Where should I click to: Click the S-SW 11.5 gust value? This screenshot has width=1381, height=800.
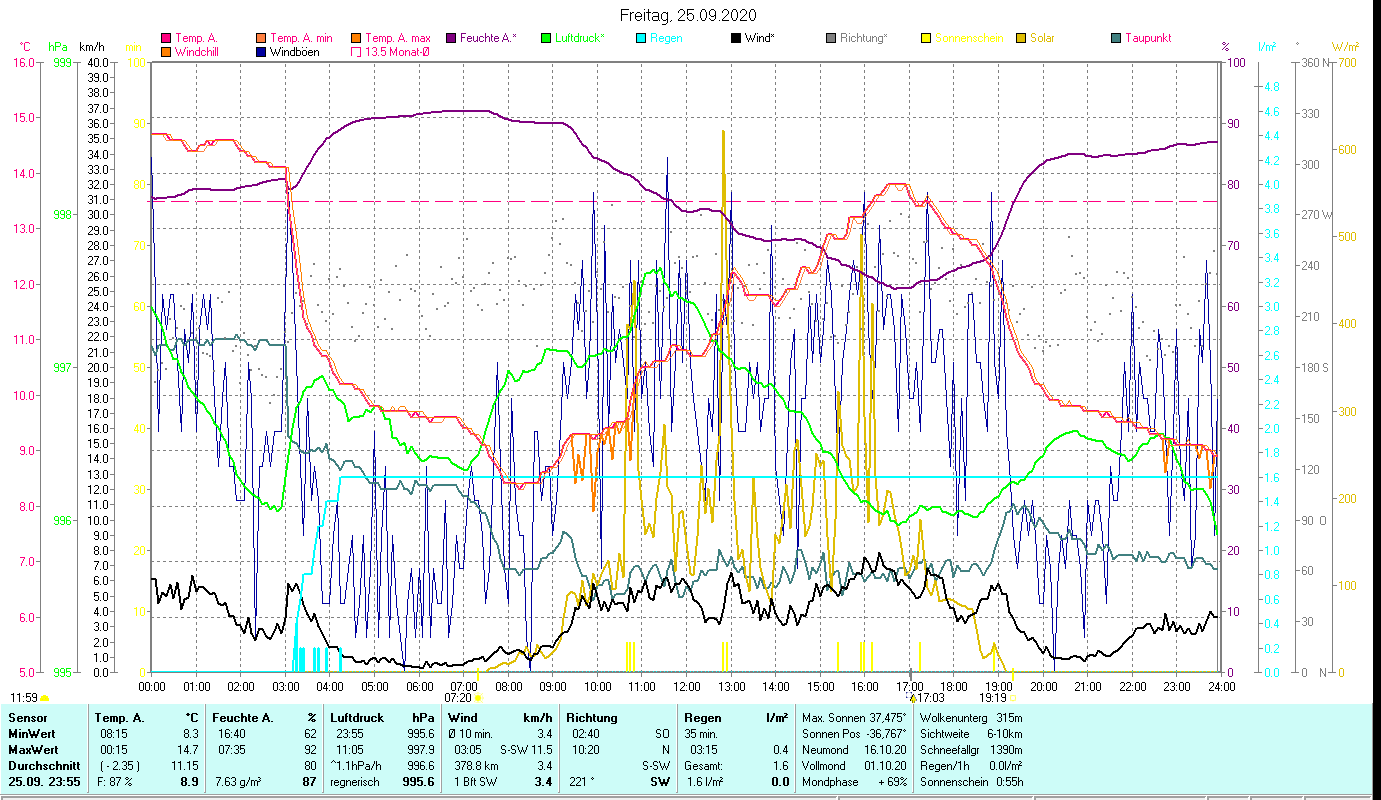pos(526,750)
